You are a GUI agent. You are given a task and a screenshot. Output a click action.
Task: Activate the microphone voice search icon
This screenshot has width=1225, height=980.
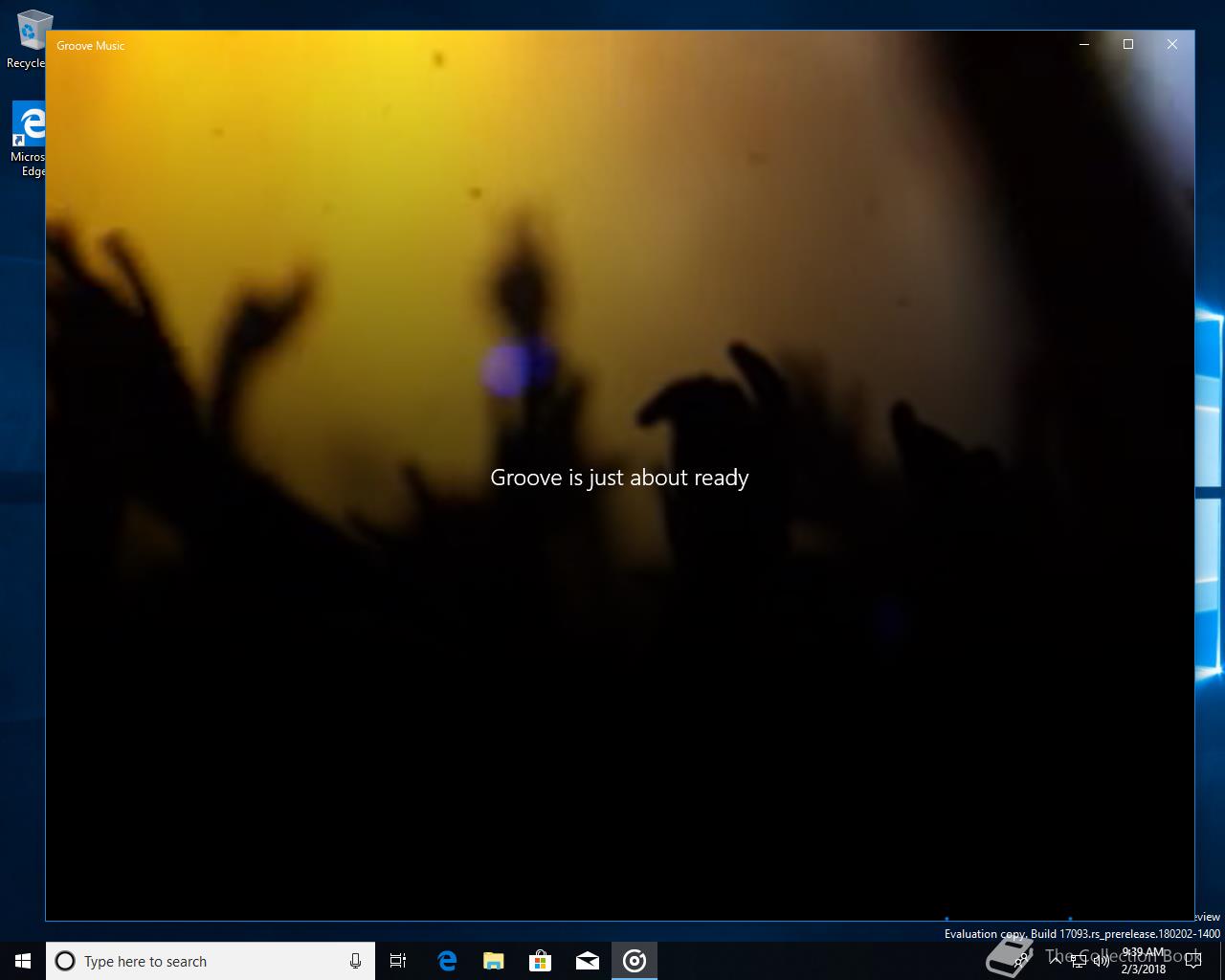tap(355, 961)
